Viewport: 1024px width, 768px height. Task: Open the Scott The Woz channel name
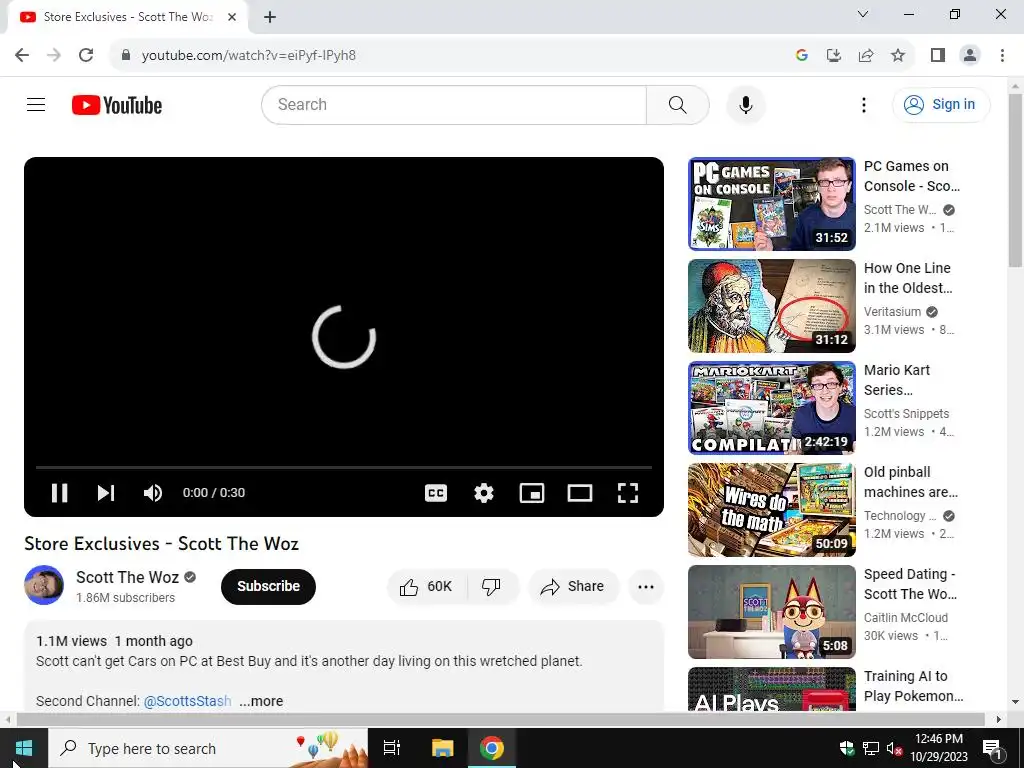click(x=127, y=577)
